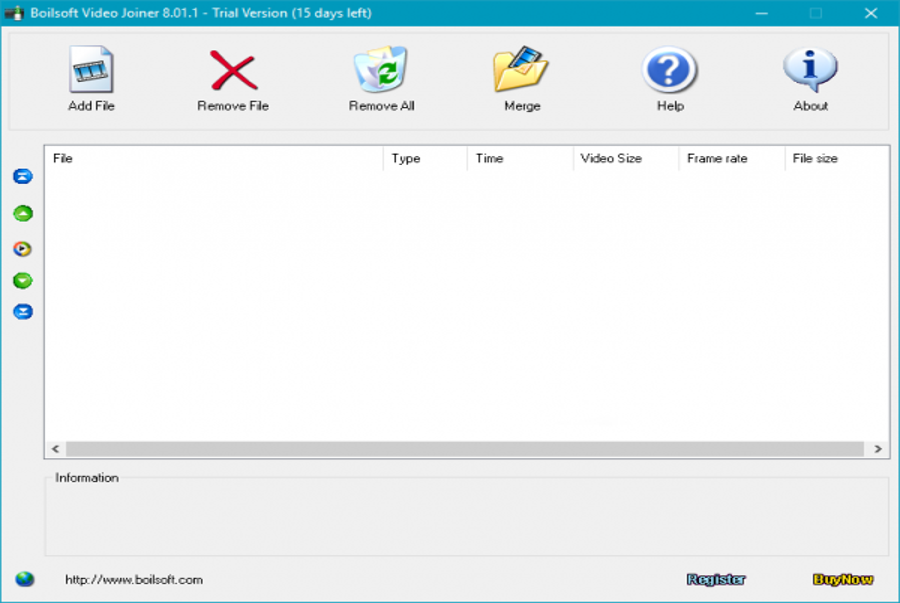Screen dimensions: 900x603
Task: Move file down with green down arrow
Action: pyautogui.click(x=23, y=281)
